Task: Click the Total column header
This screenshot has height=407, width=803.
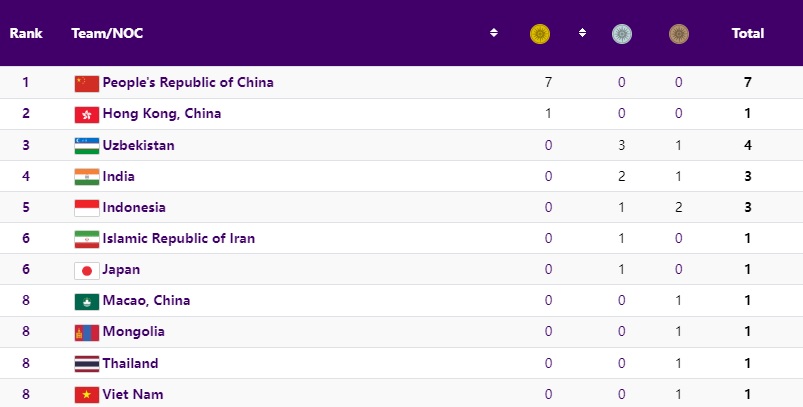Action: click(748, 34)
